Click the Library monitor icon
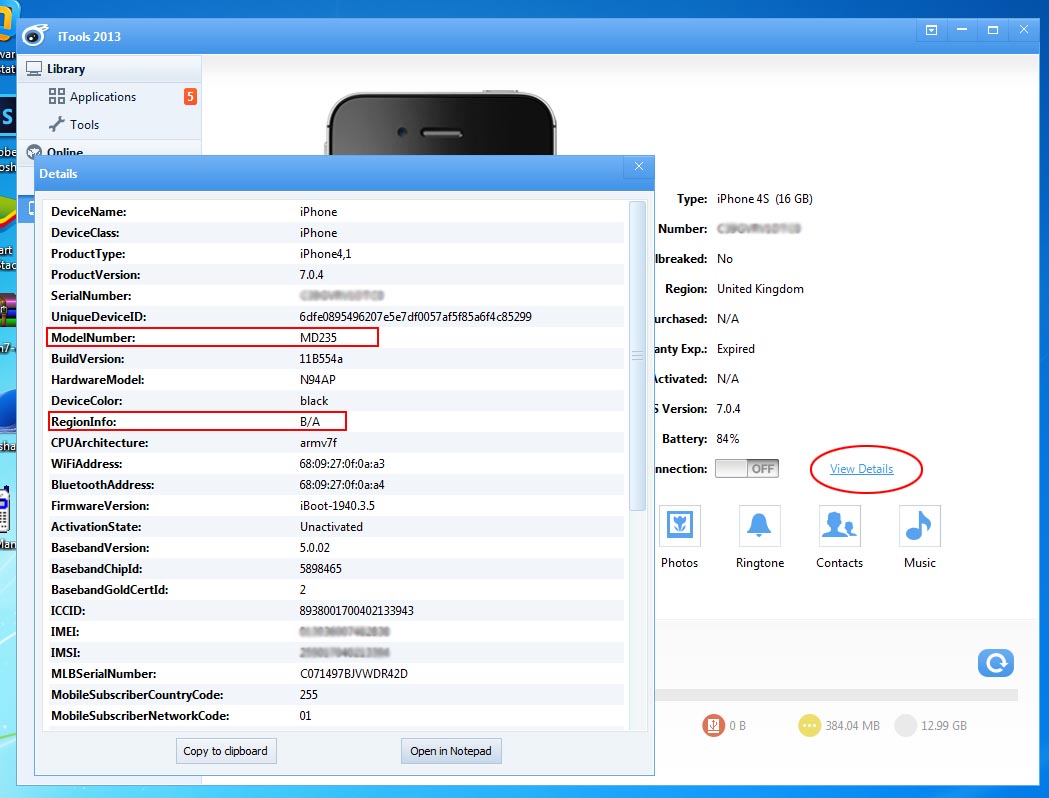 point(33,68)
